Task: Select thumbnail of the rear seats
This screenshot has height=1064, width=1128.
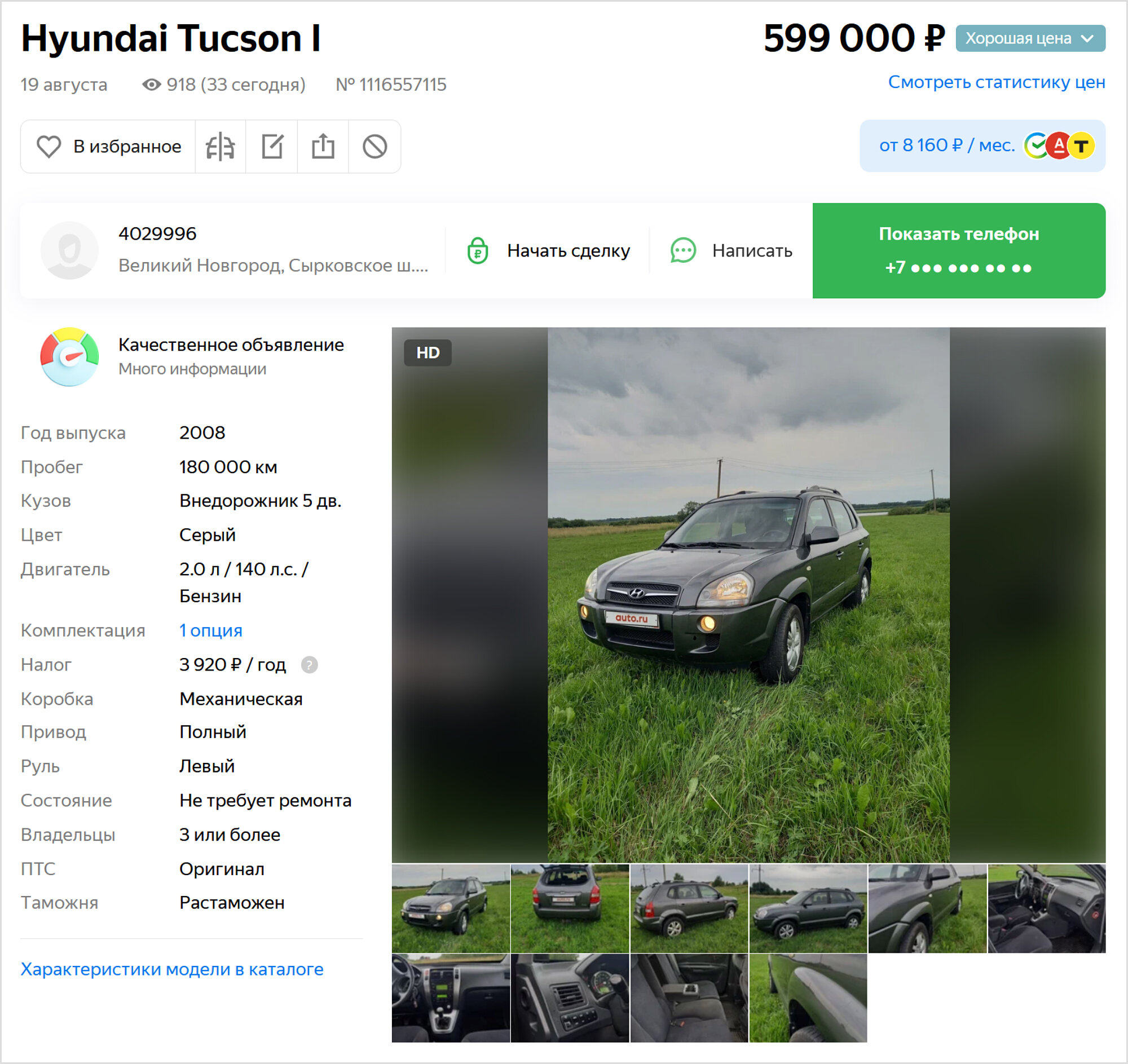Action: pos(689,998)
